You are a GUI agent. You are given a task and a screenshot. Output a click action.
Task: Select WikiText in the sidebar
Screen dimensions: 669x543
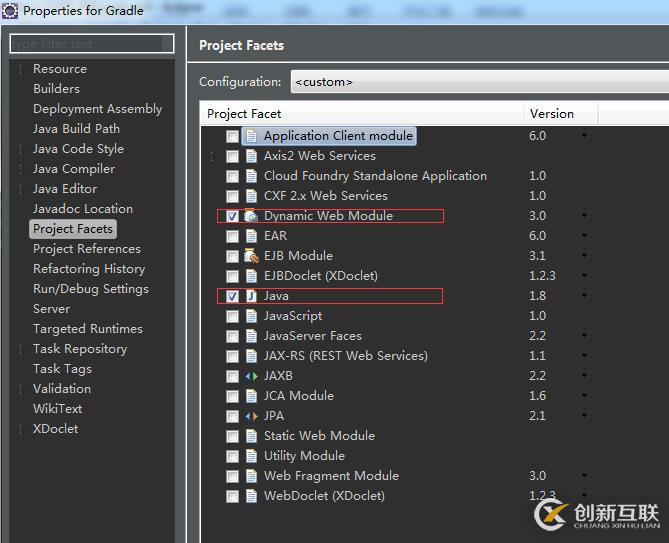point(58,409)
